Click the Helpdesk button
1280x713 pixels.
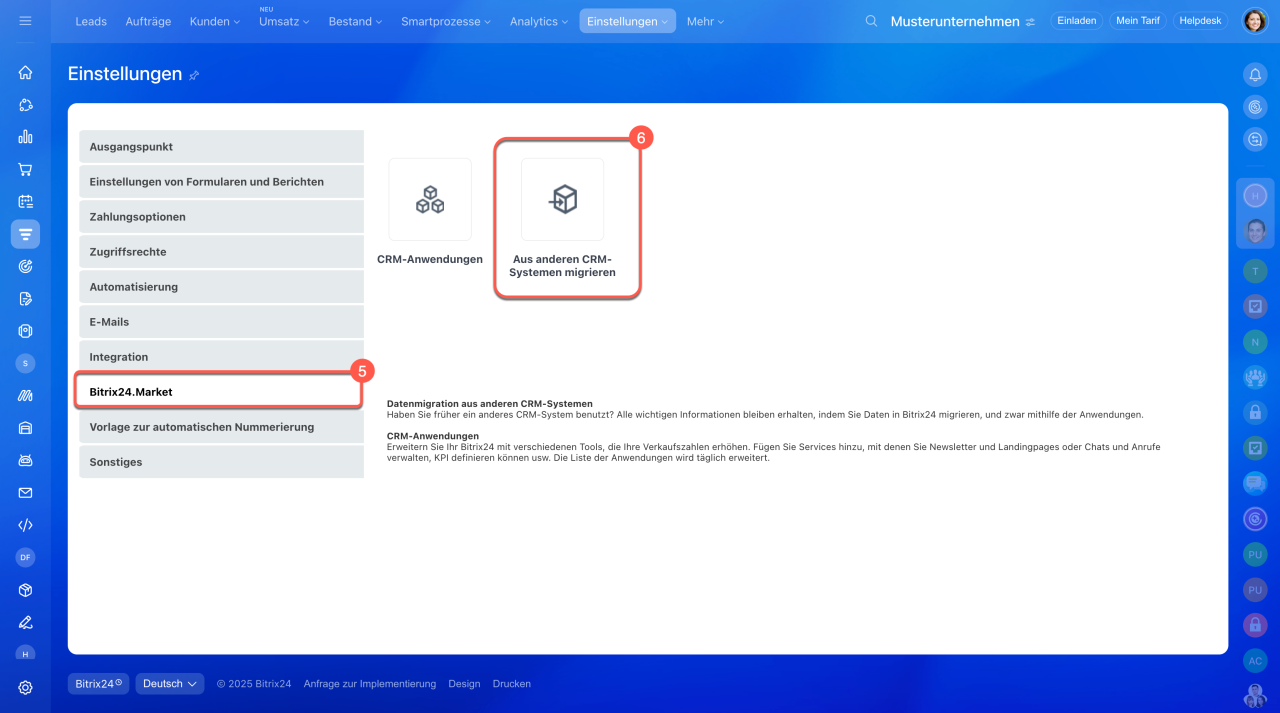[1201, 21]
